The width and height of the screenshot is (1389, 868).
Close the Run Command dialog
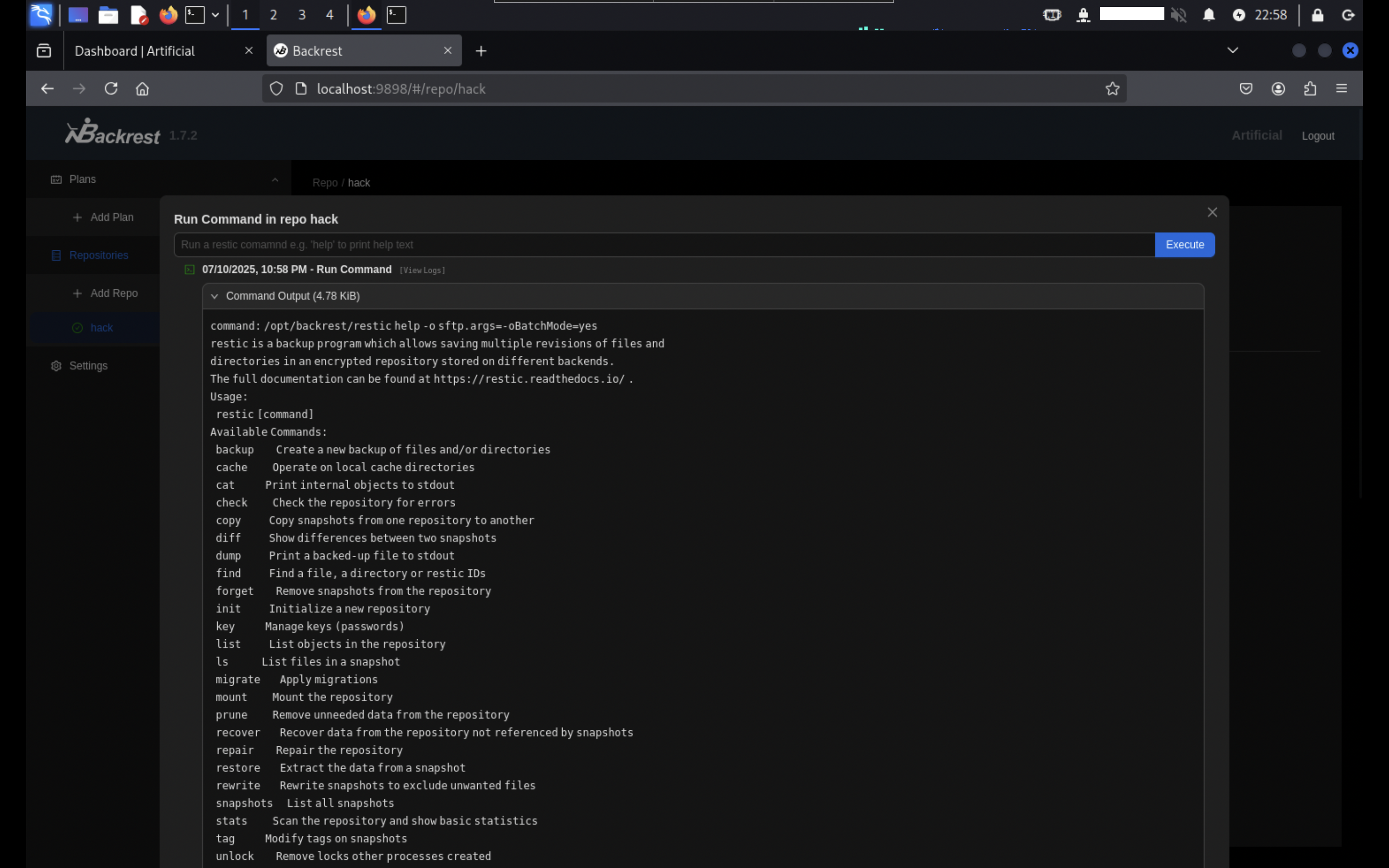point(1212,212)
